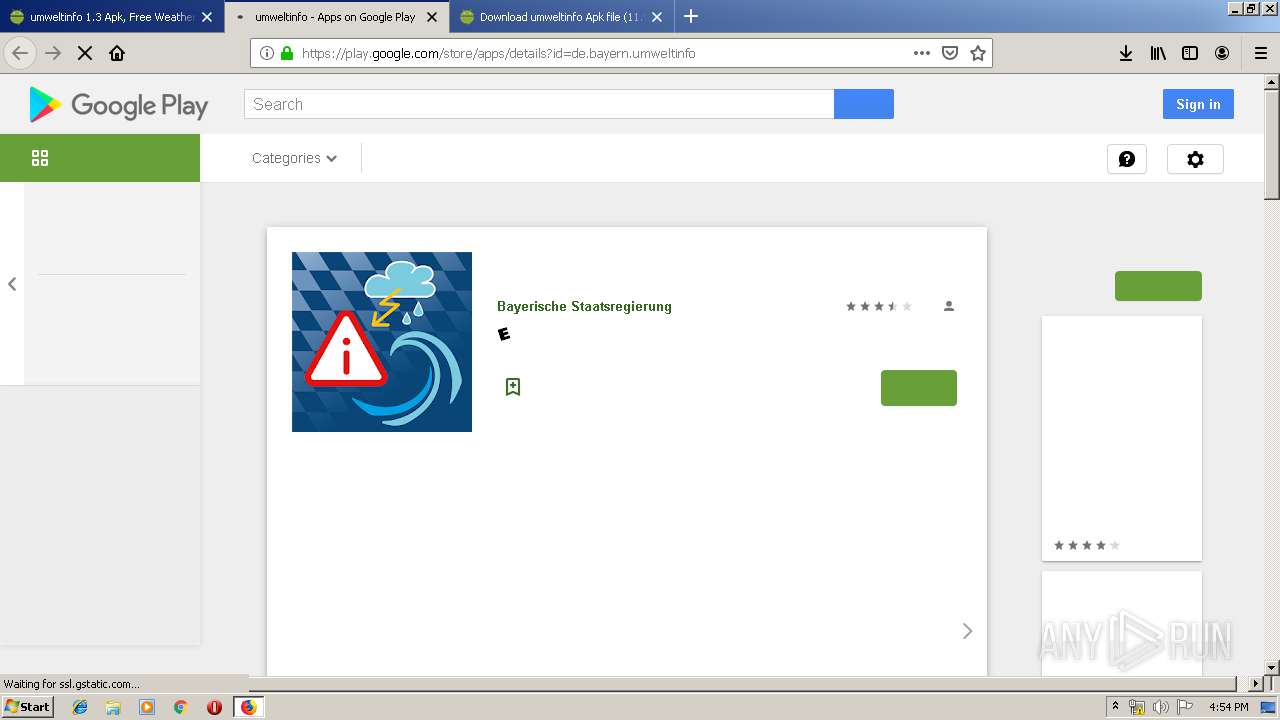The width and height of the screenshot is (1280, 720).
Task: Click the taskbar clock 4:54 PM
Action: [1228, 707]
